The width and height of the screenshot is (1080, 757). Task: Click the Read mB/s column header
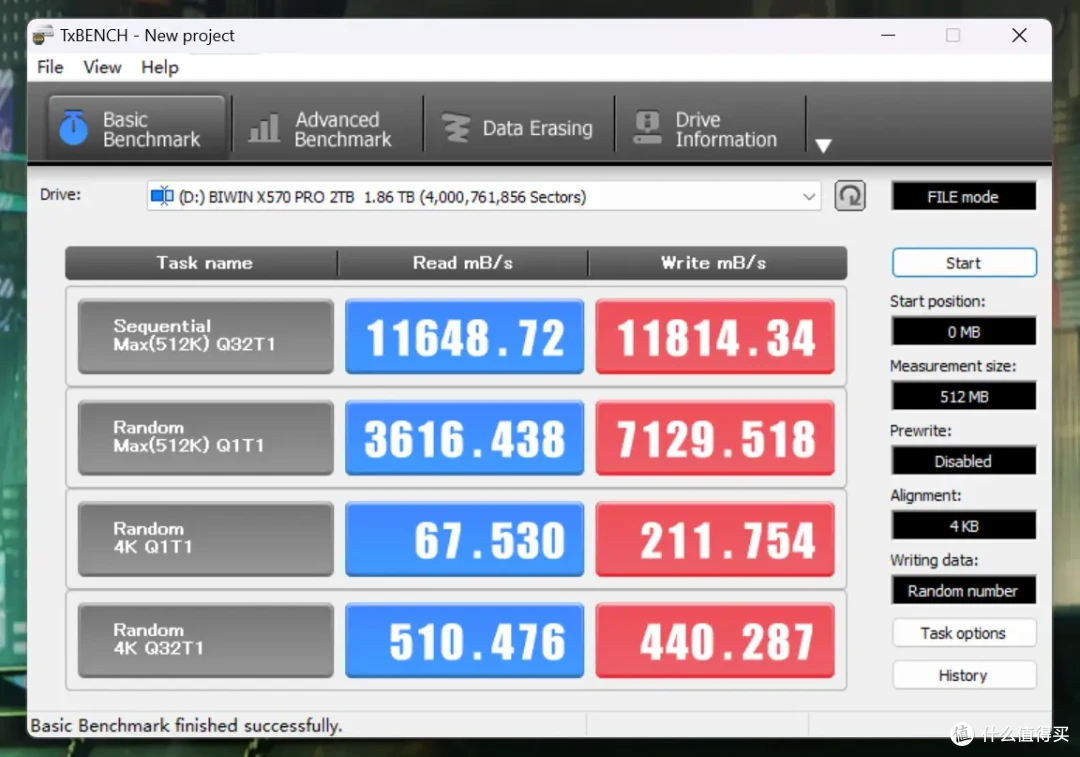point(463,263)
